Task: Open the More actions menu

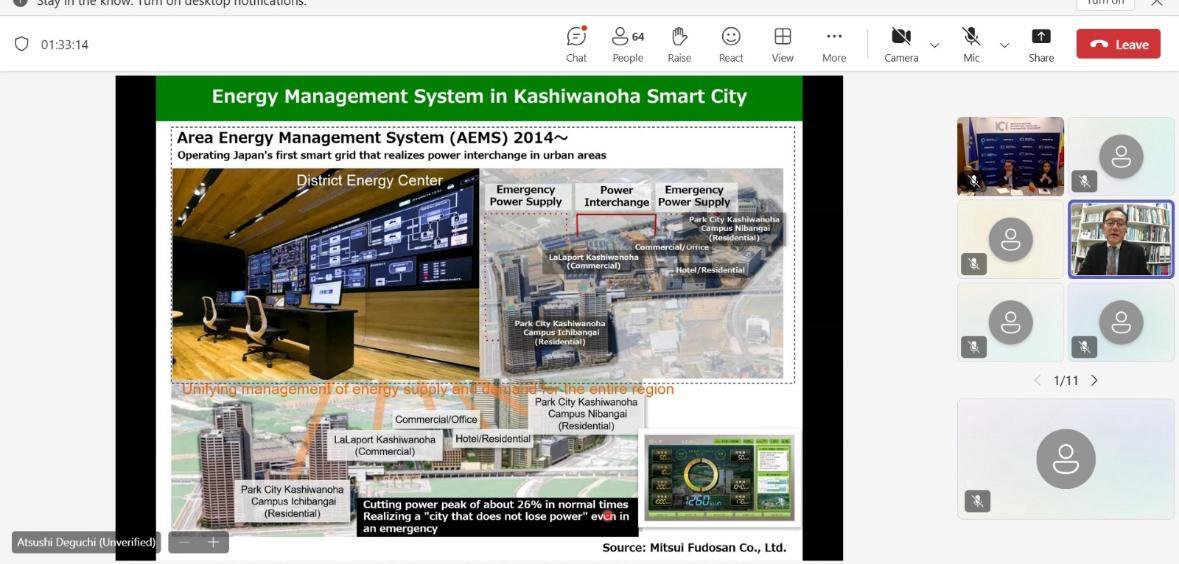Action: pyautogui.click(x=834, y=44)
